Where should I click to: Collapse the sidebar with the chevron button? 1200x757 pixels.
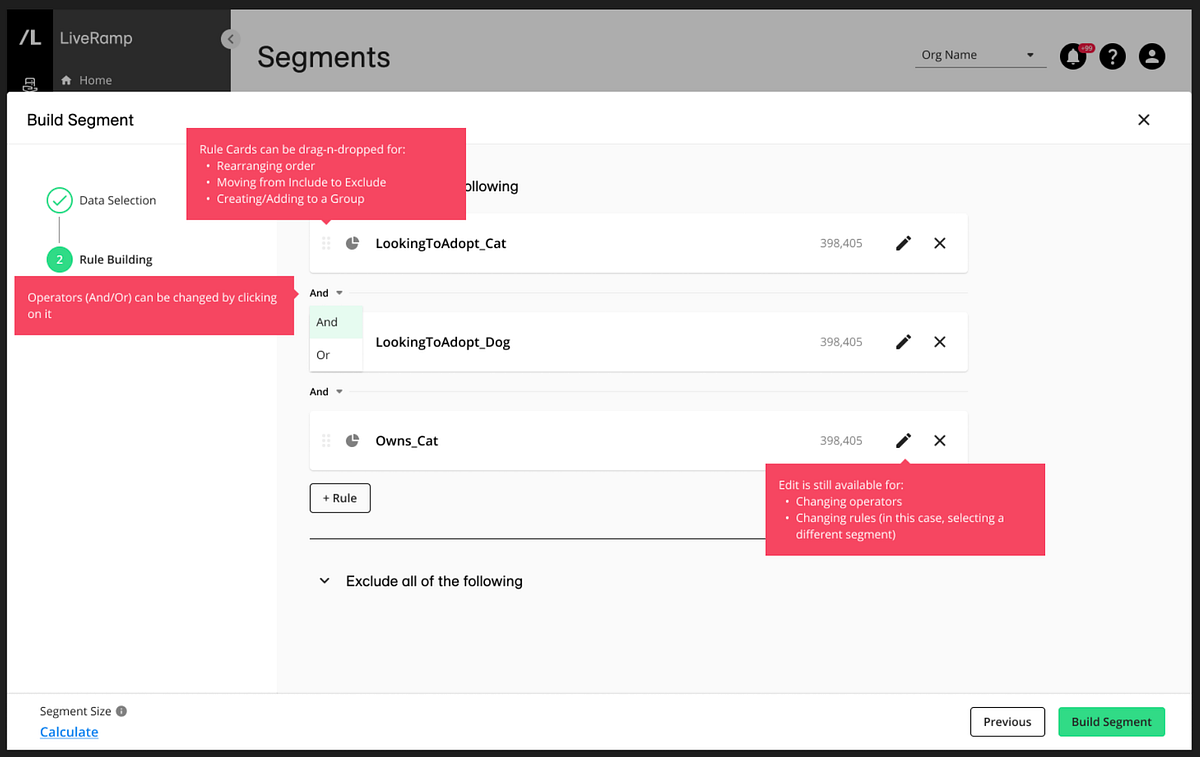(230, 39)
